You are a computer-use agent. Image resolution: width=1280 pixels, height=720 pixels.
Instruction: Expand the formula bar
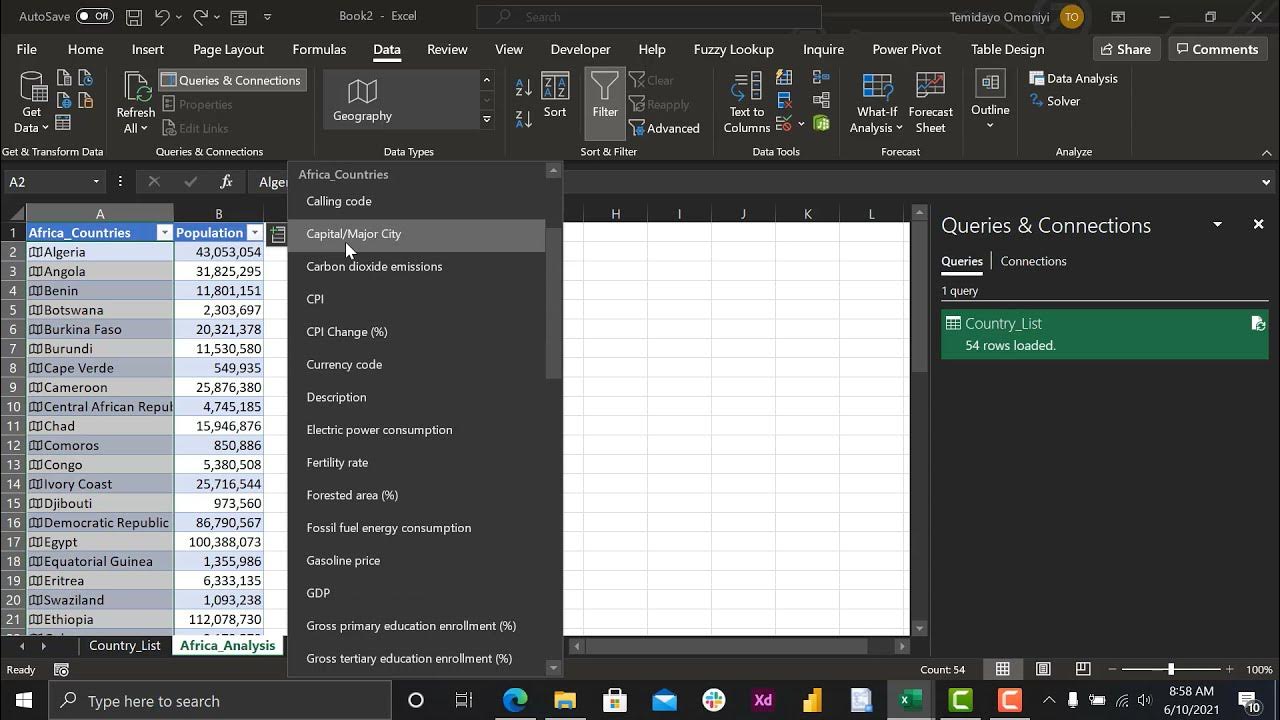pos(1266,182)
